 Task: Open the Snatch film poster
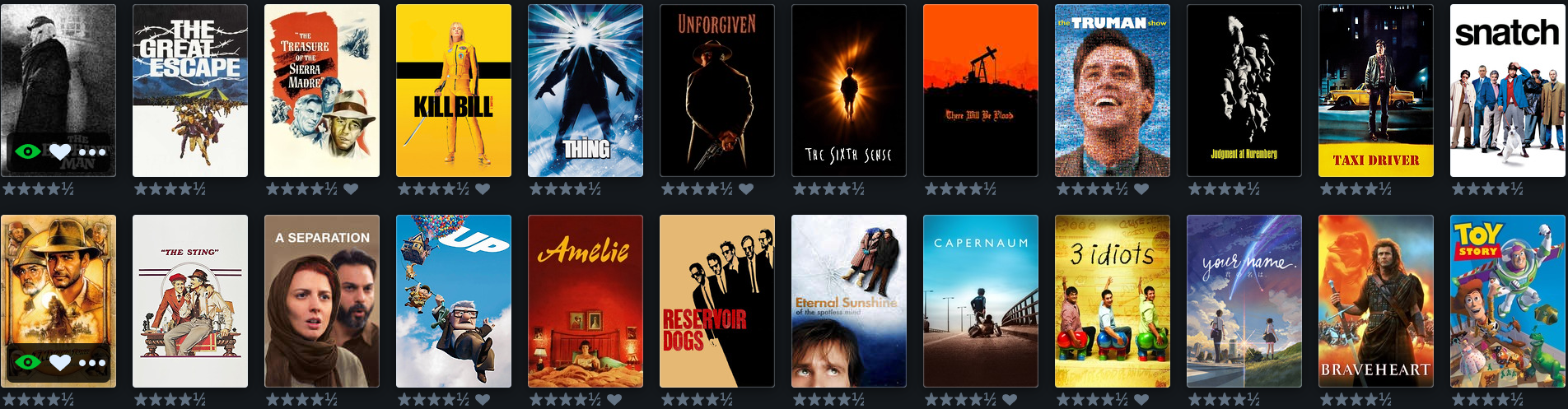click(1508, 91)
